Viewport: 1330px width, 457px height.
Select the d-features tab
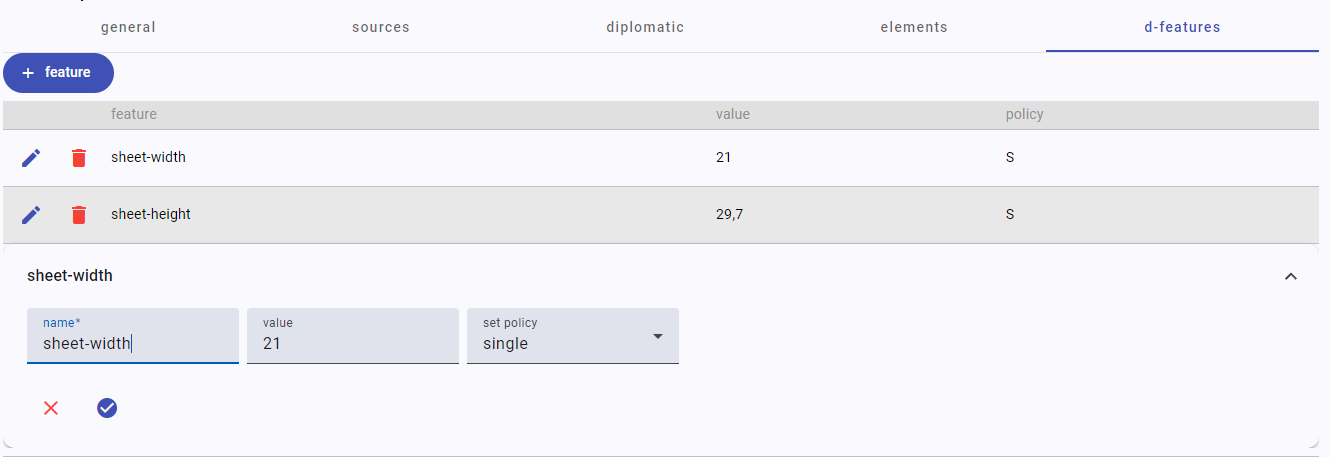(x=1182, y=27)
